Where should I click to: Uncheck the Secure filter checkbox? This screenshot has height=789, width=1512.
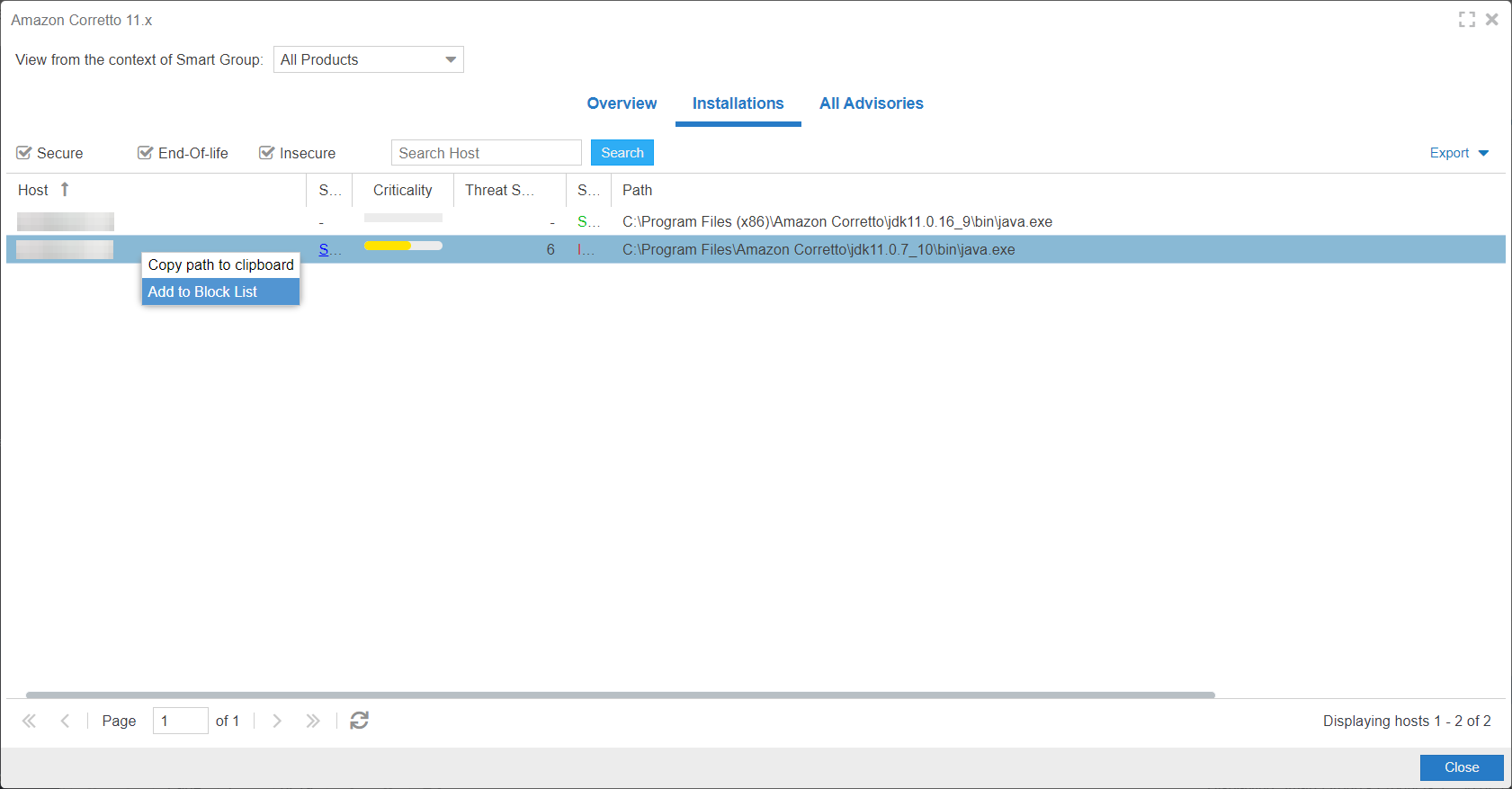(24, 153)
